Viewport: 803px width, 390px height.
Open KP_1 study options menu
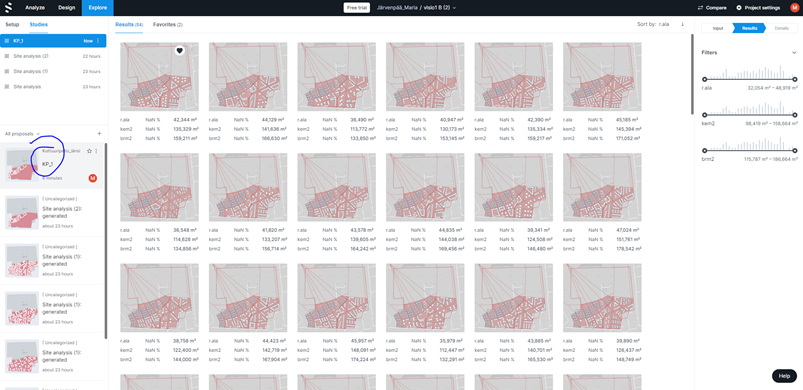(x=98, y=40)
